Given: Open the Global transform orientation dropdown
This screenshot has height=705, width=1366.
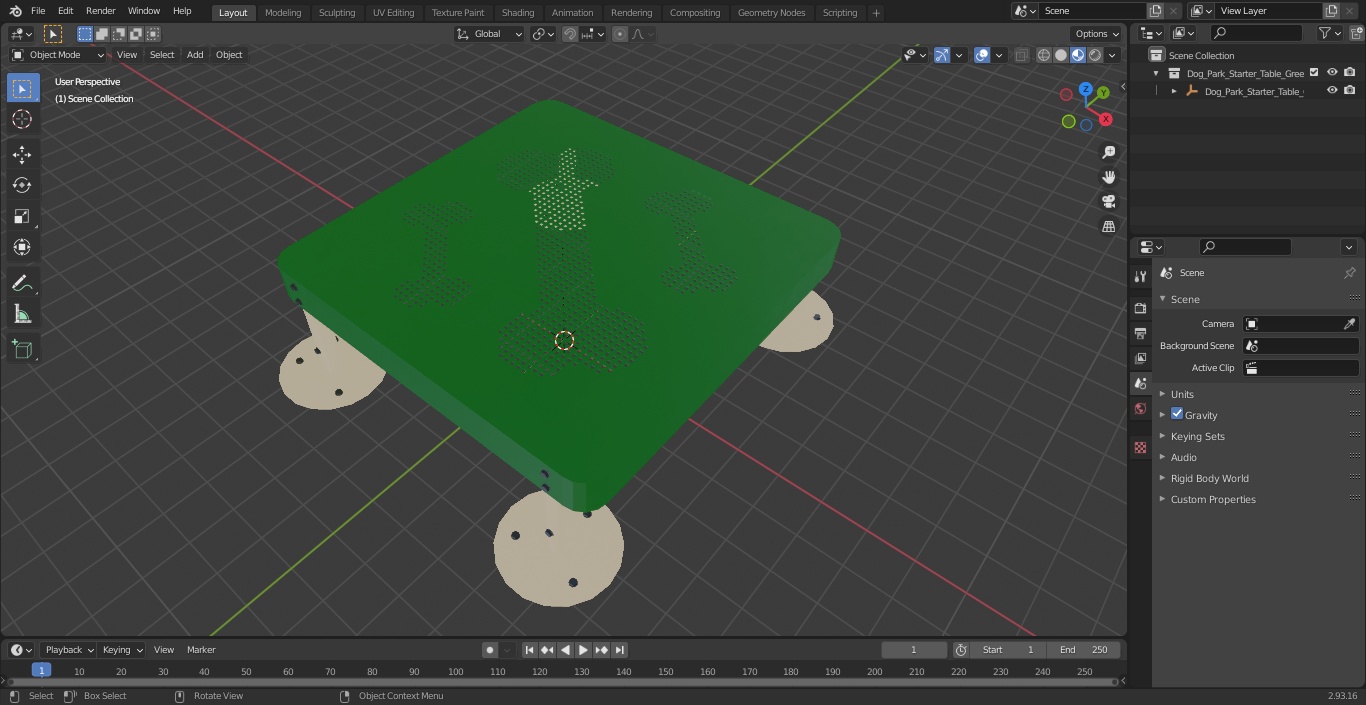Looking at the screenshot, I should [x=489, y=34].
